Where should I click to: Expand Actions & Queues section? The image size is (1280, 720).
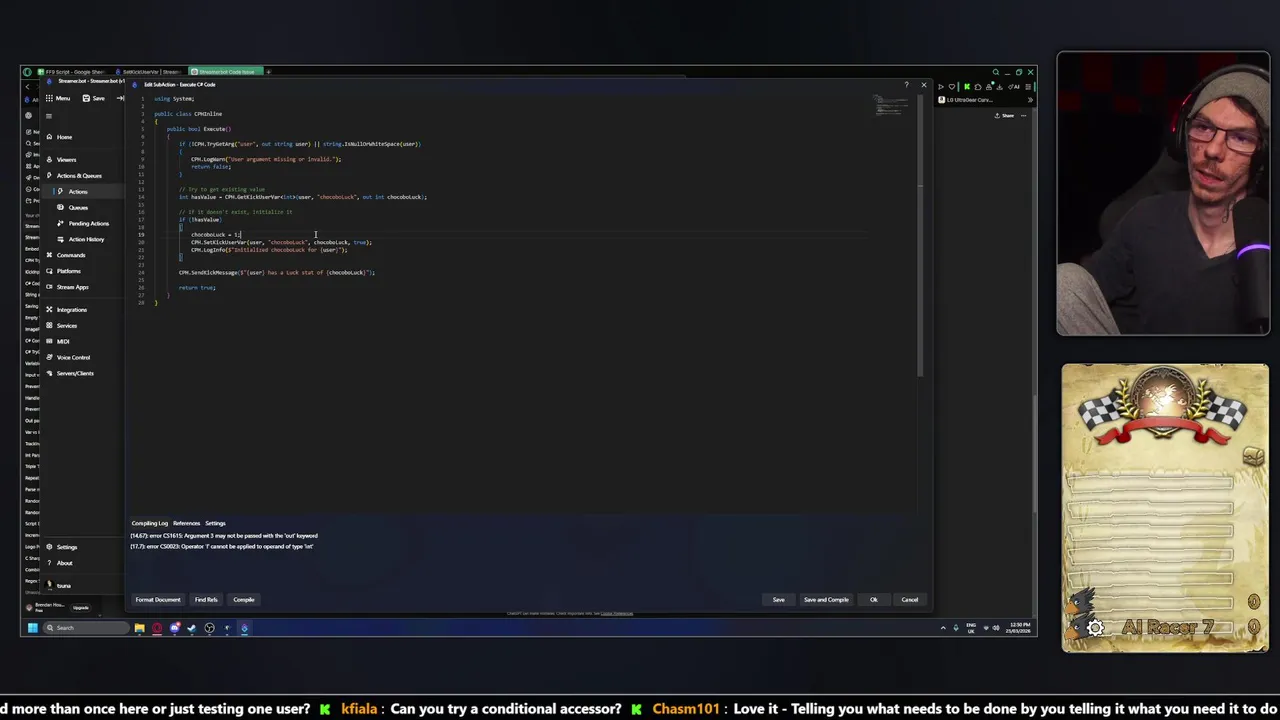pyautogui.click(x=78, y=176)
